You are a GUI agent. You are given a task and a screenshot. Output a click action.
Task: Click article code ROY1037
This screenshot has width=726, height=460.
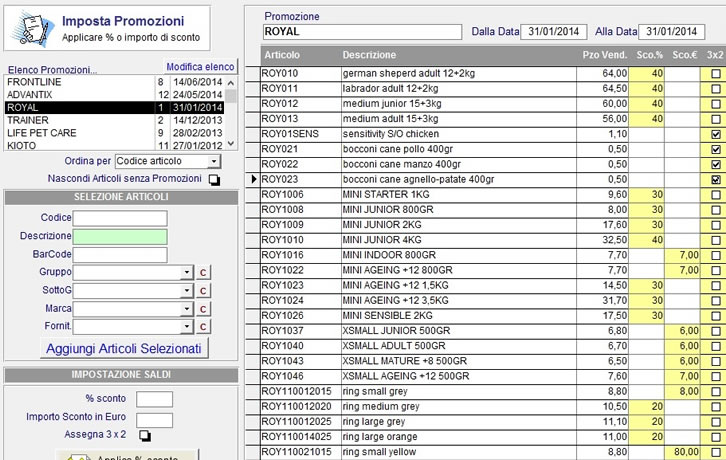282,331
